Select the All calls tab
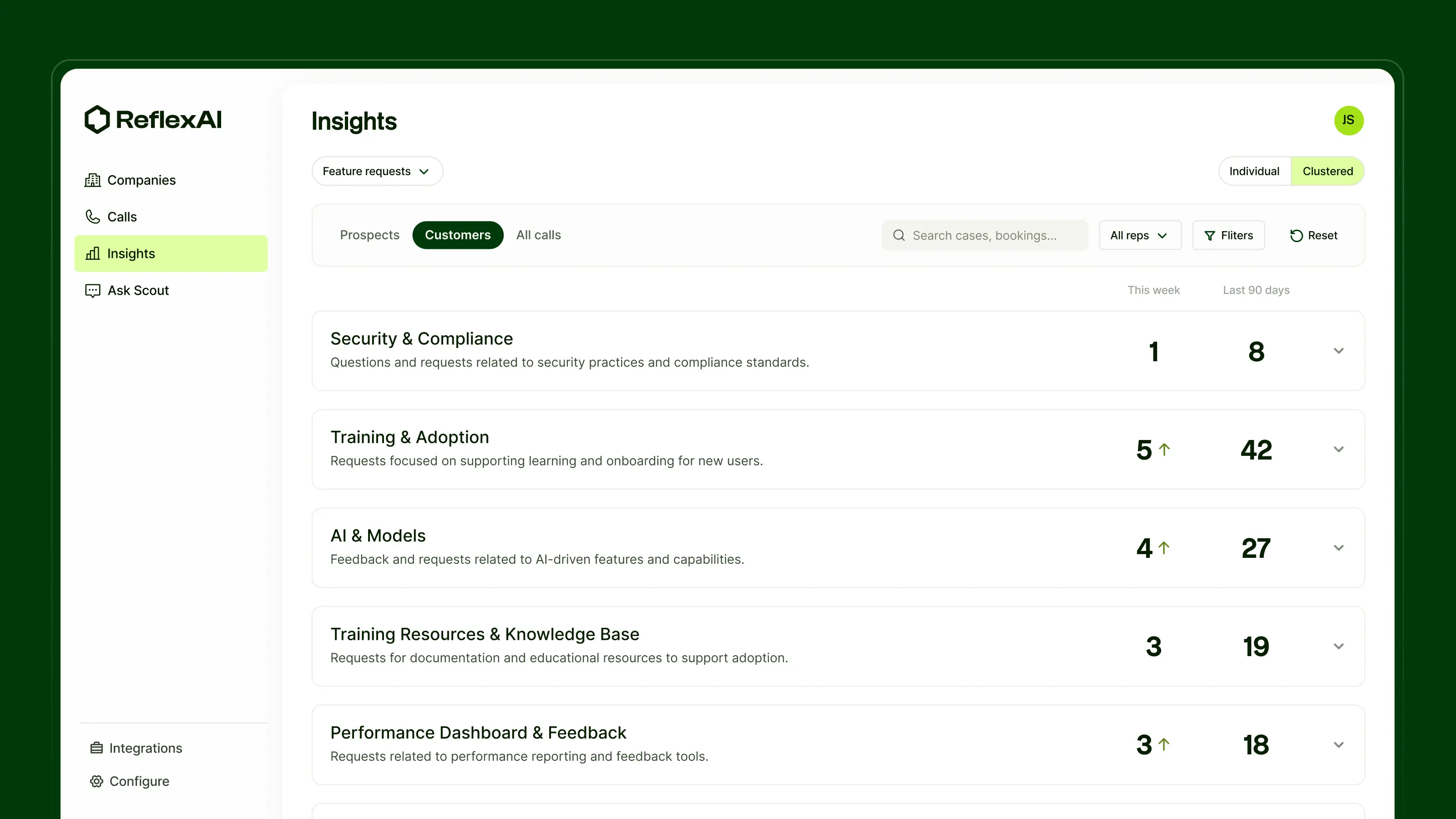Viewport: 1456px width, 819px height. click(x=539, y=235)
